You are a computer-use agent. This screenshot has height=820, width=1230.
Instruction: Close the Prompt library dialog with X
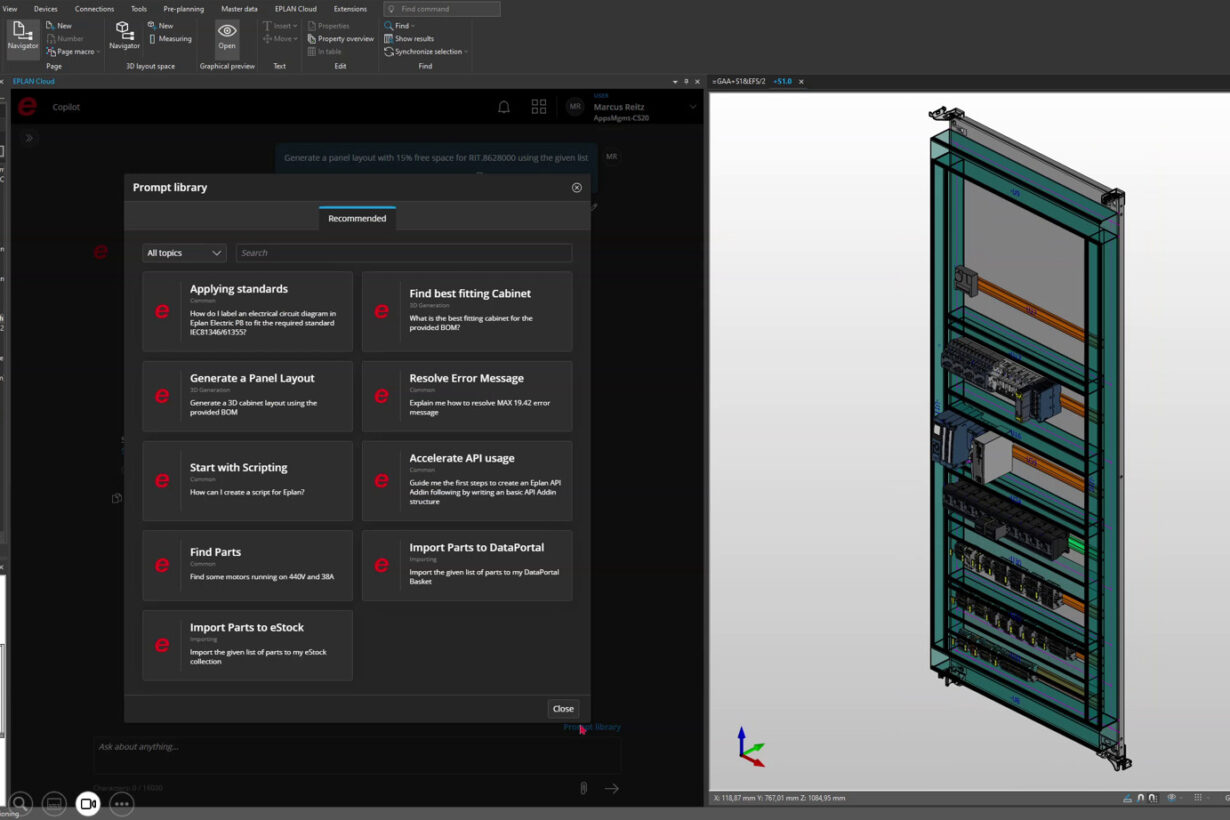click(x=577, y=187)
